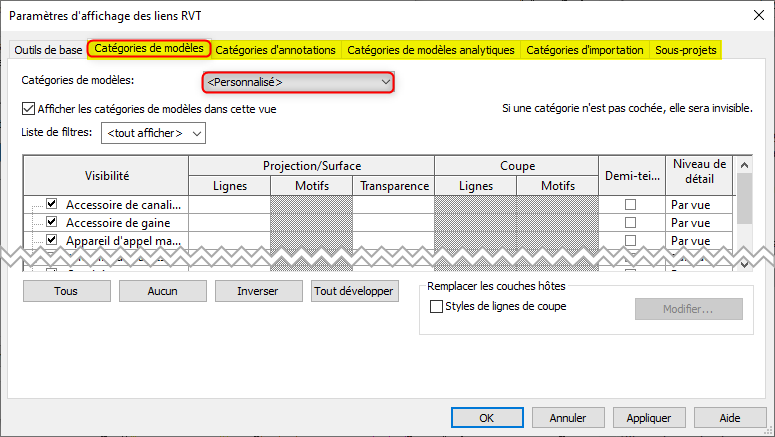
Task: Go to the Catégories d'importation tab
Action: 584,50
